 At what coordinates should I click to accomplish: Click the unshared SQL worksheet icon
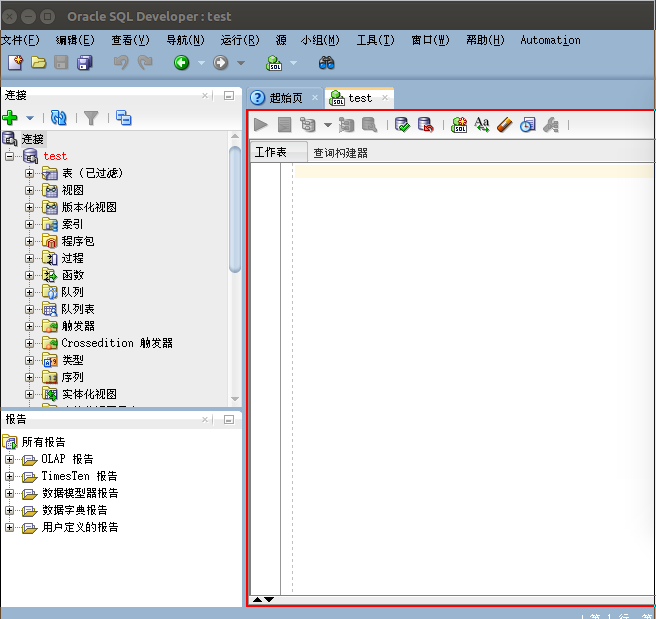(x=459, y=124)
